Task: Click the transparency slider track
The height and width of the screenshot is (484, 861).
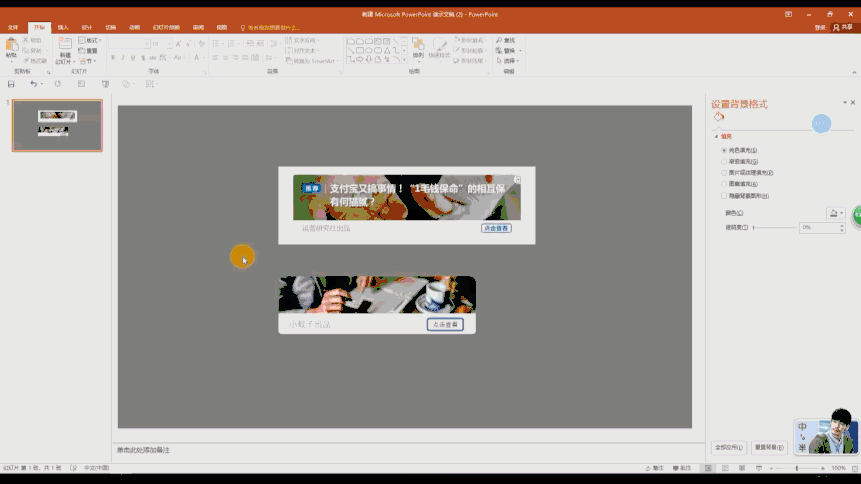Action: click(775, 228)
